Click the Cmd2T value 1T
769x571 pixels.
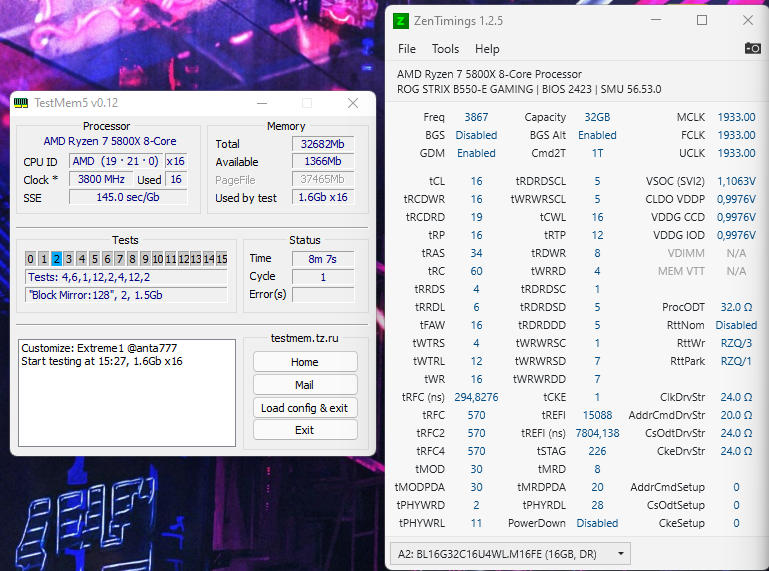tap(597, 153)
